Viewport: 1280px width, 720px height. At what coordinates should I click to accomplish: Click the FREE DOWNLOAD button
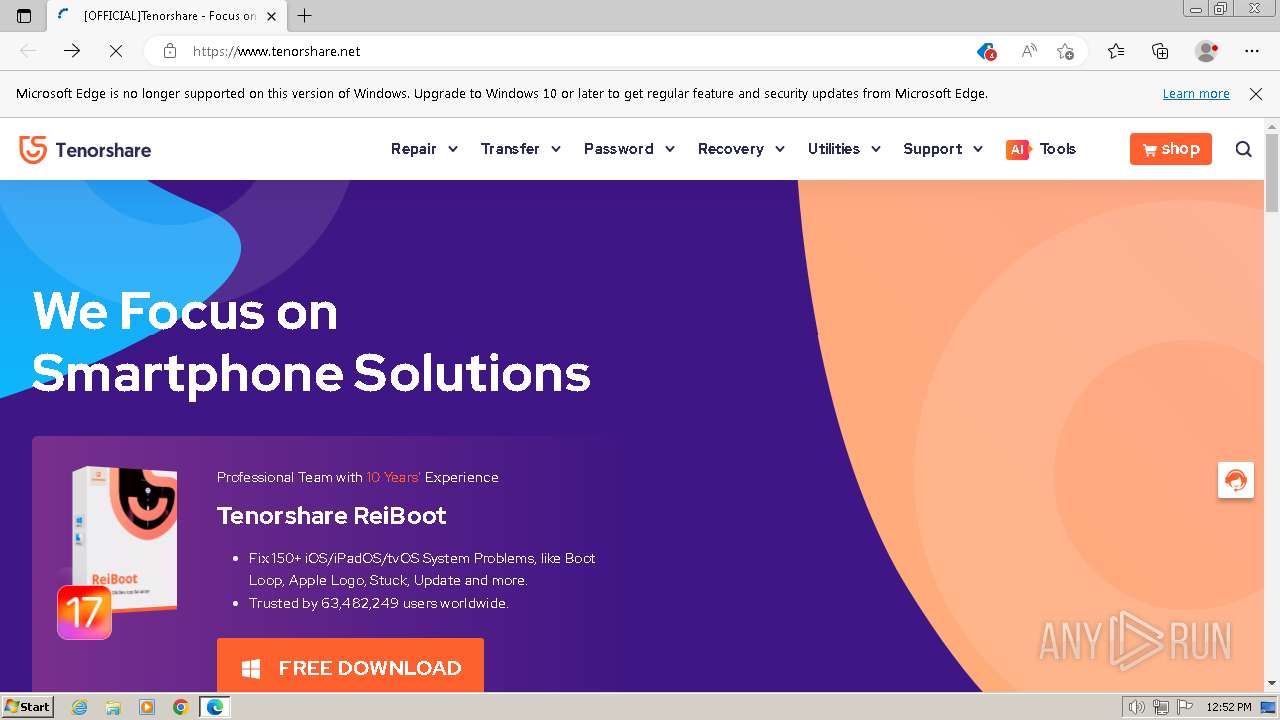(x=350, y=666)
